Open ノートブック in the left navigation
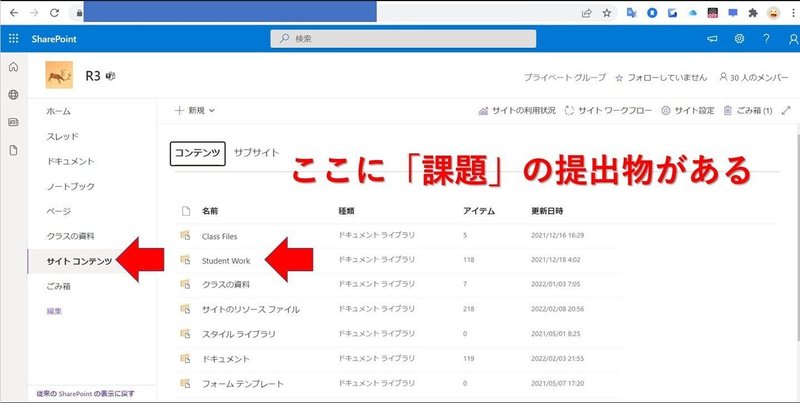The width and height of the screenshot is (800, 403). 70,186
